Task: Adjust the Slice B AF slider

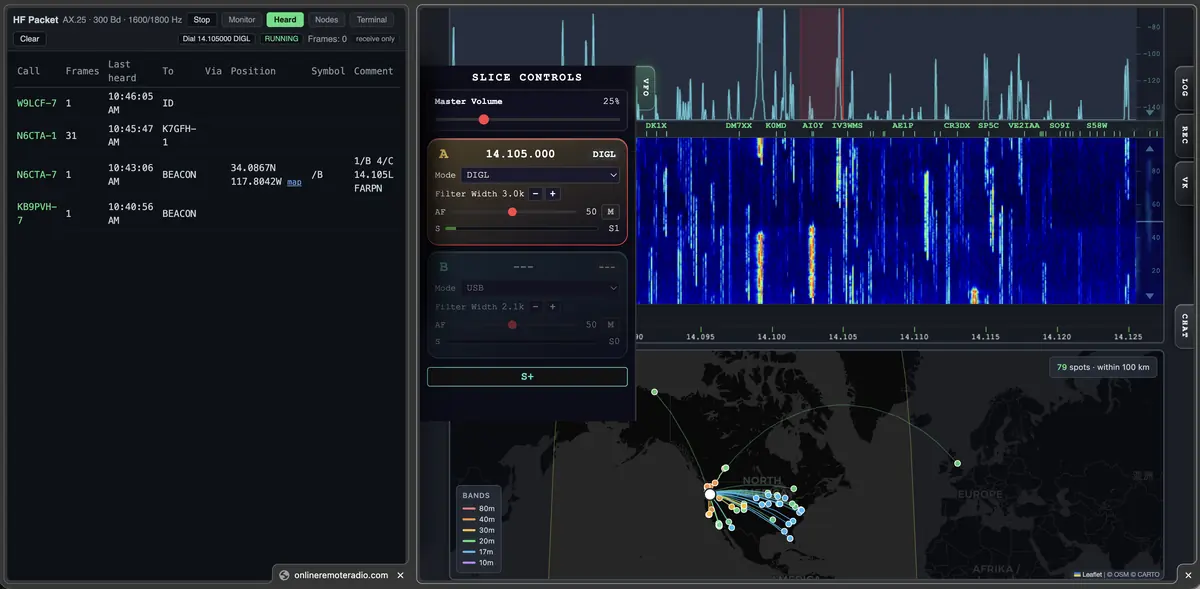Action: 515,325
